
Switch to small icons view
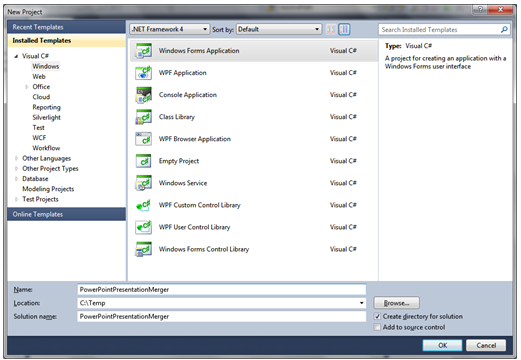(x=331, y=29)
